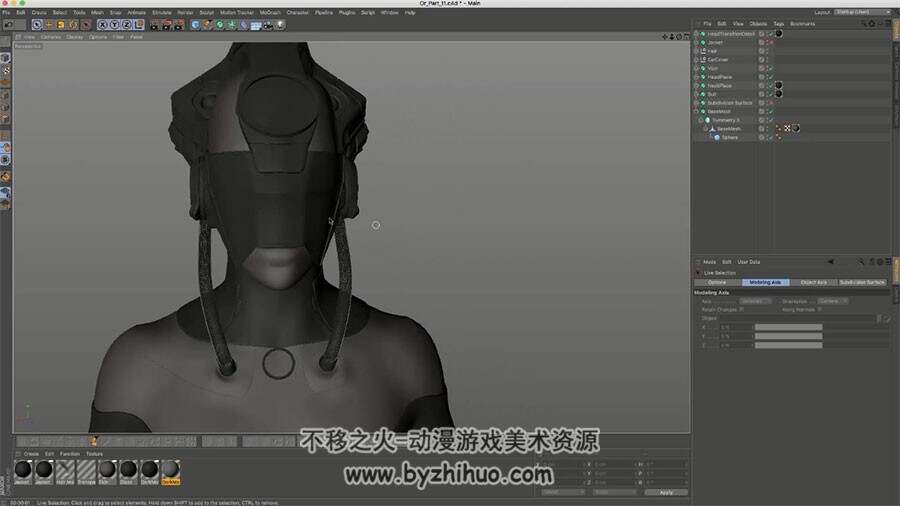
Task: Switch to the Object Axis tab
Action: pos(813,282)
